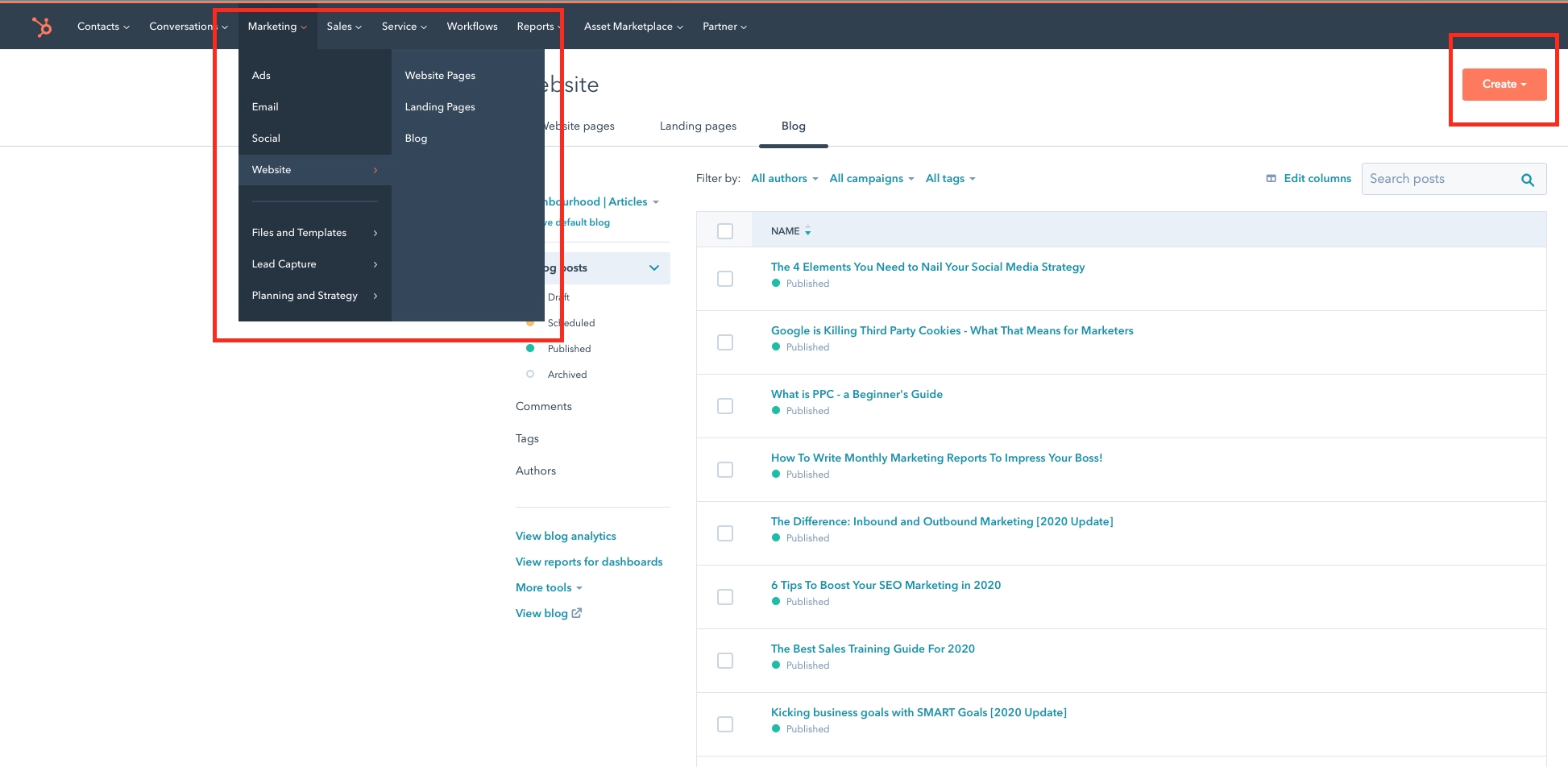The width and height of the screenshot is (1568, 767).
Task: Collapse the Blog posts section chevron
Action: [654, 268]
